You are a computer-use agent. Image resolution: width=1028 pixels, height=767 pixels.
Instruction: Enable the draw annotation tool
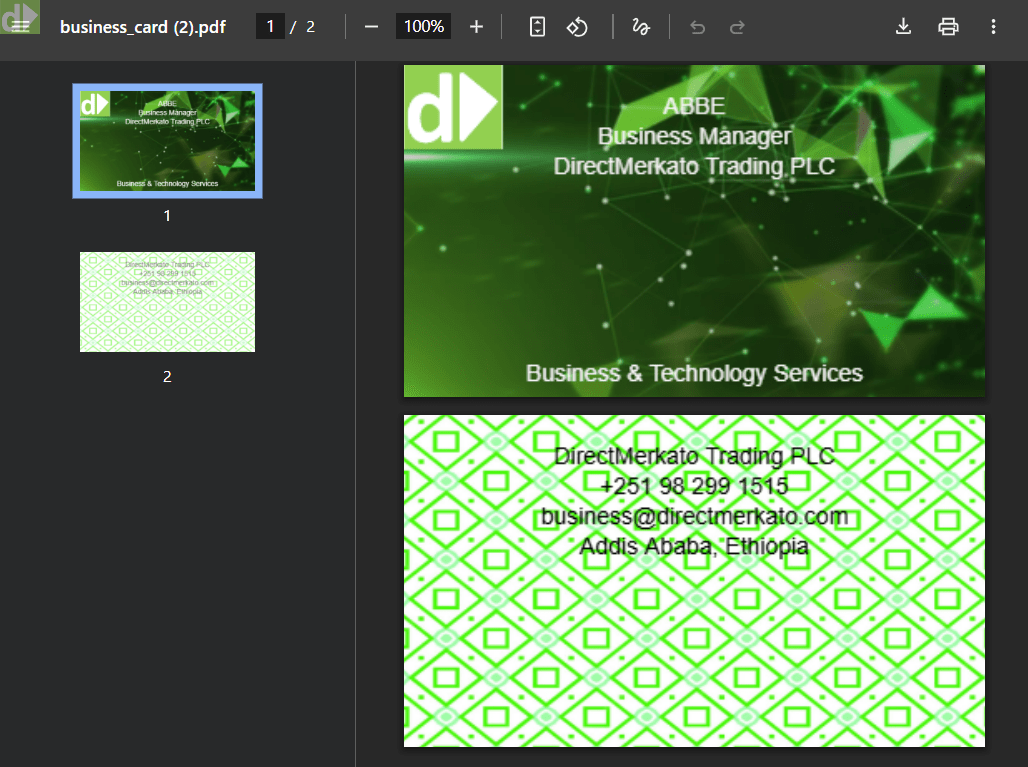[641, 27]
